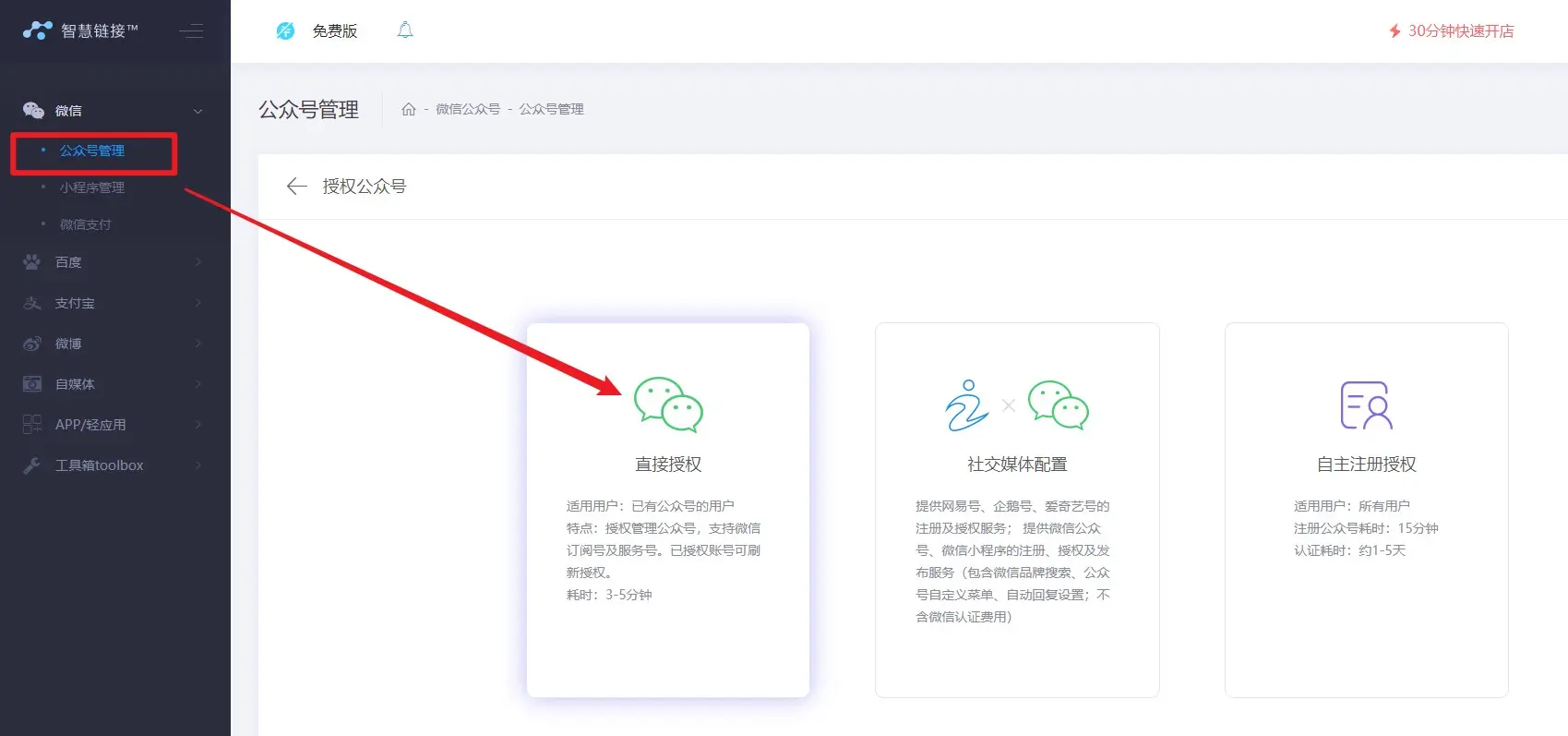Click the 智慧链接 logo icon
The image size is (1568, 736).
point(38,30)
